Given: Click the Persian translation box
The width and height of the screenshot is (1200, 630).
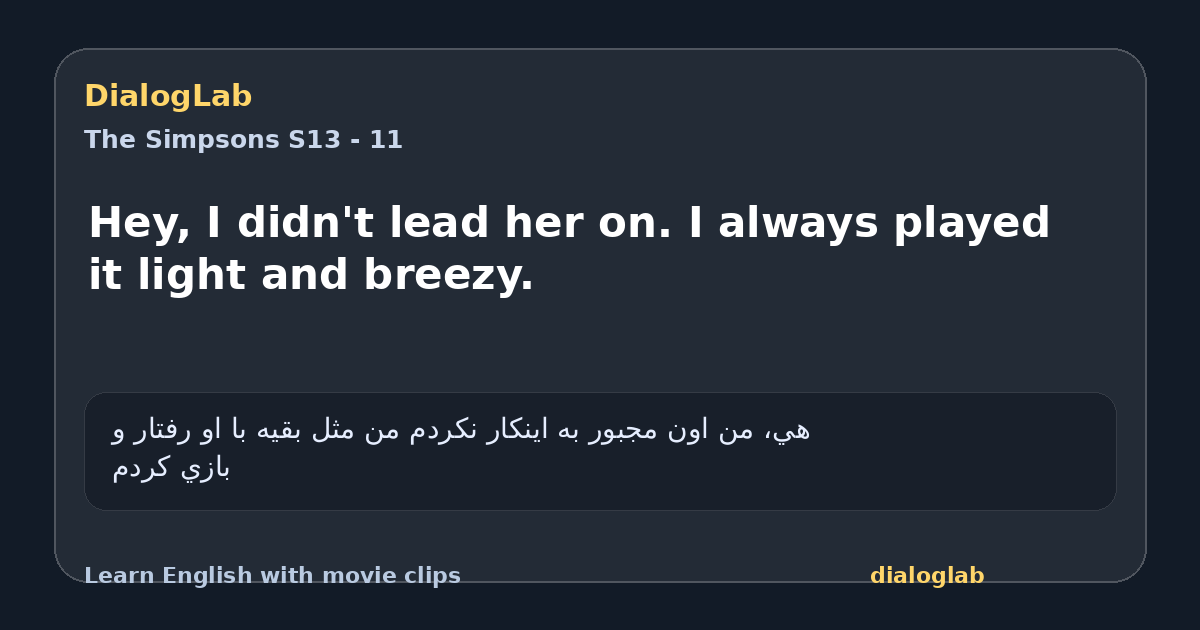Looking at the screenshot, I should (x=600, y=451).
